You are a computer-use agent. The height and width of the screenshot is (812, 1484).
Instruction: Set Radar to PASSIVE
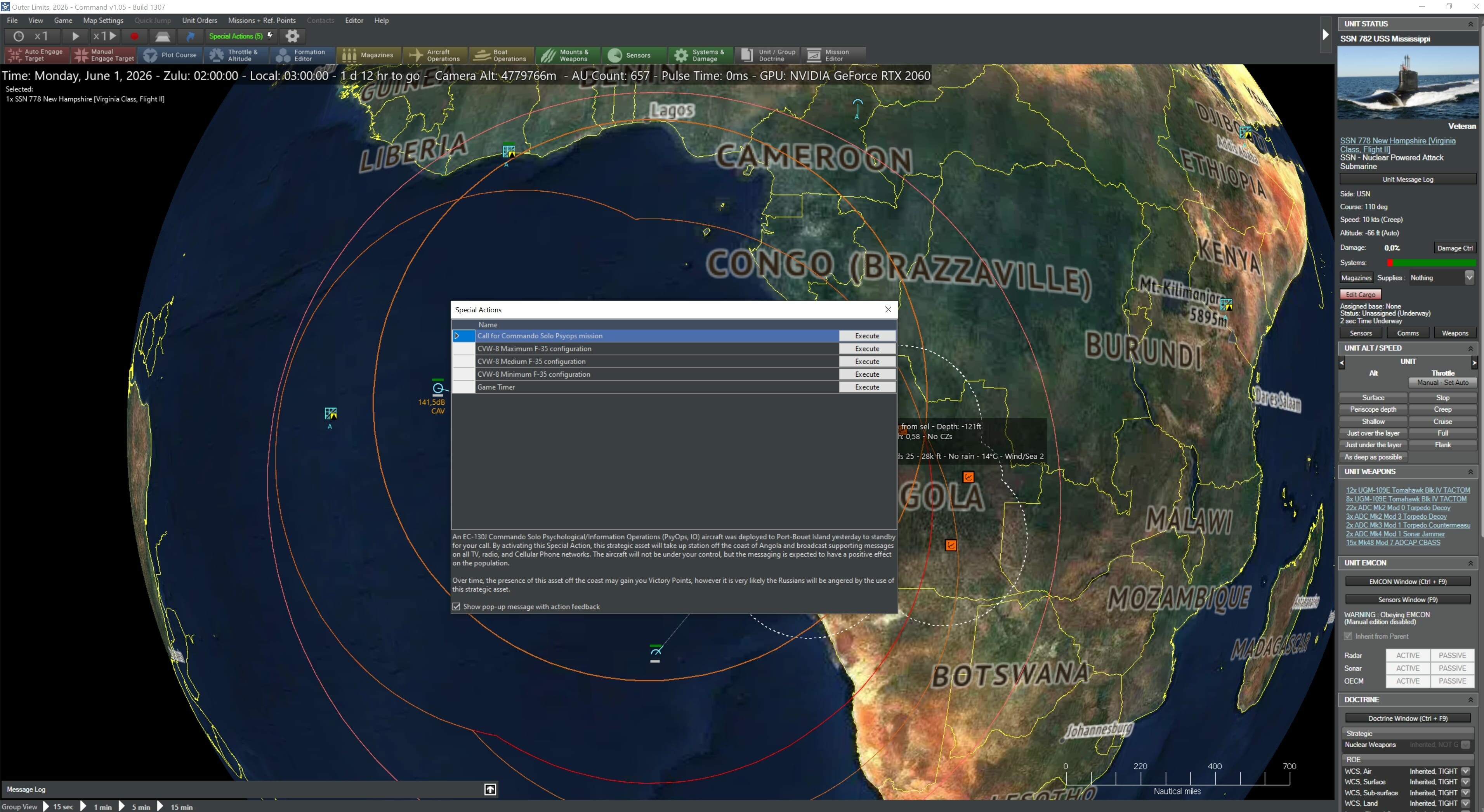click(1452, 655)
